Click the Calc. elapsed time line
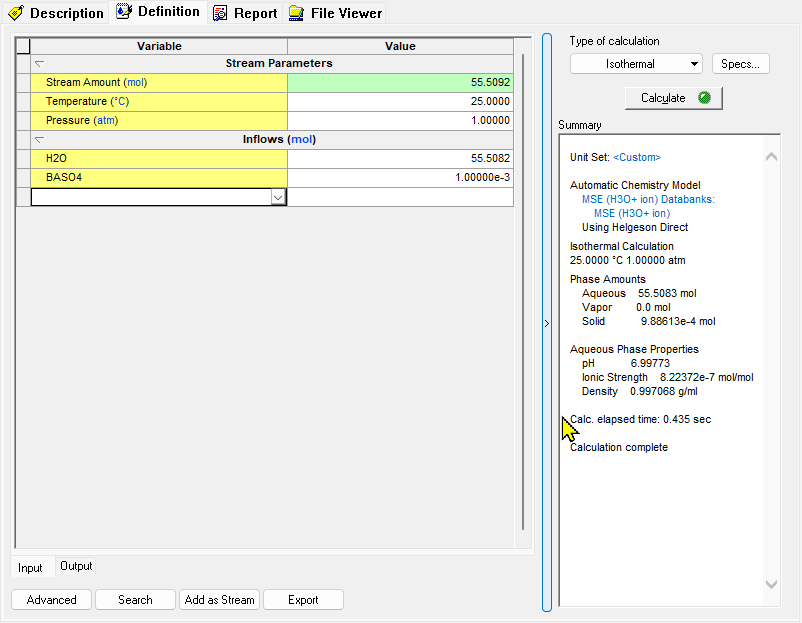Image resolution: width=802 pixels, height=623 pixels. (x=640, y=419)
